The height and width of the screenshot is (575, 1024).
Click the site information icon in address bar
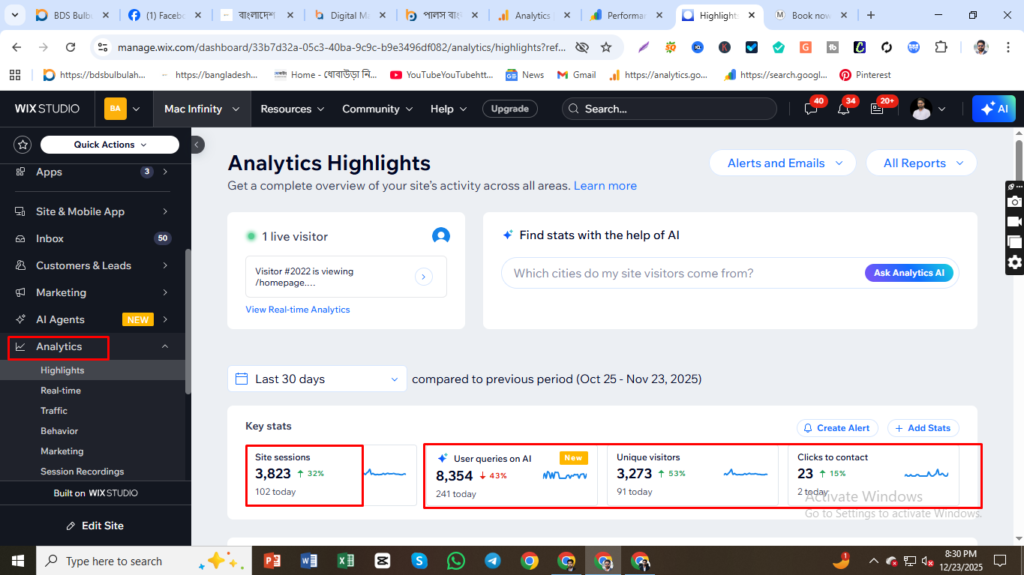pos(103,47)
